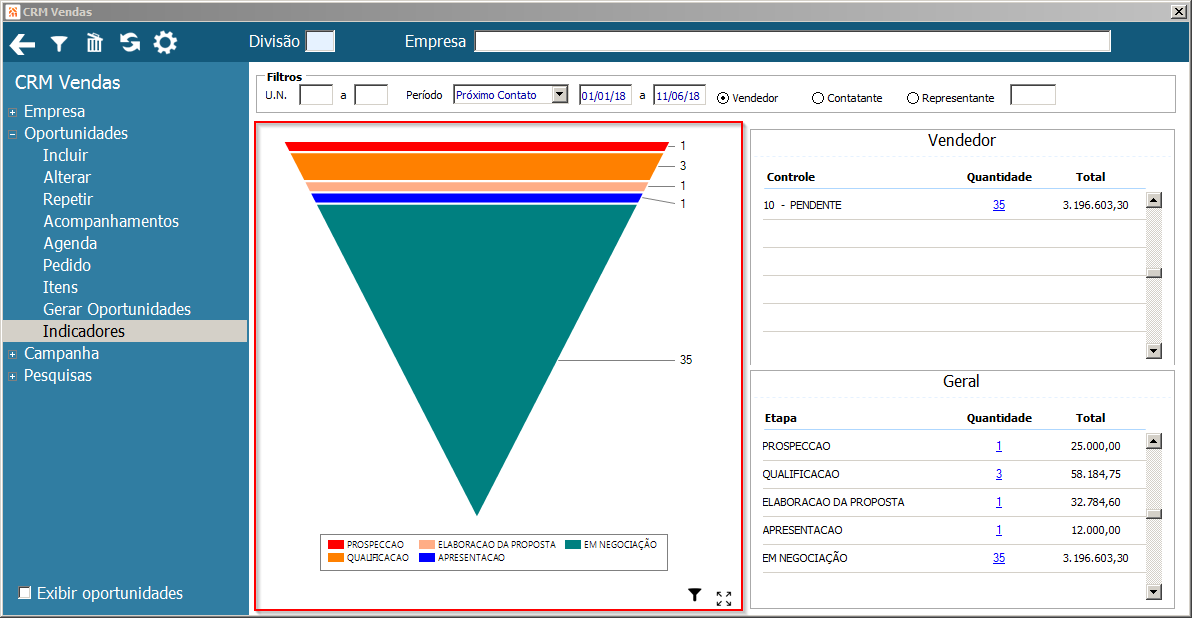Expand chart to fullscreen icon
Image resolution: width=1192 pixels, height=618 pixels.
click(x=724, y=599)
